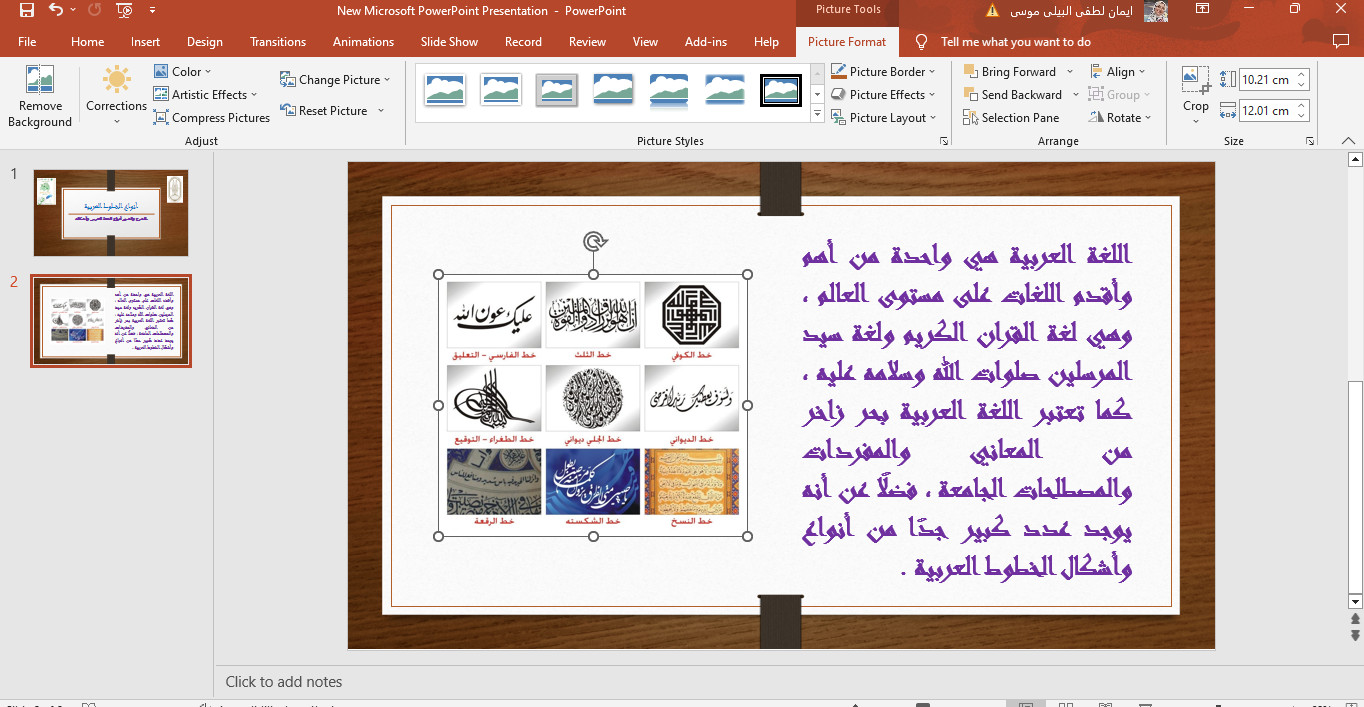This screenshot has height=707, width=1364.
Task: Switch to the Home tab
Action: point(88,42)
